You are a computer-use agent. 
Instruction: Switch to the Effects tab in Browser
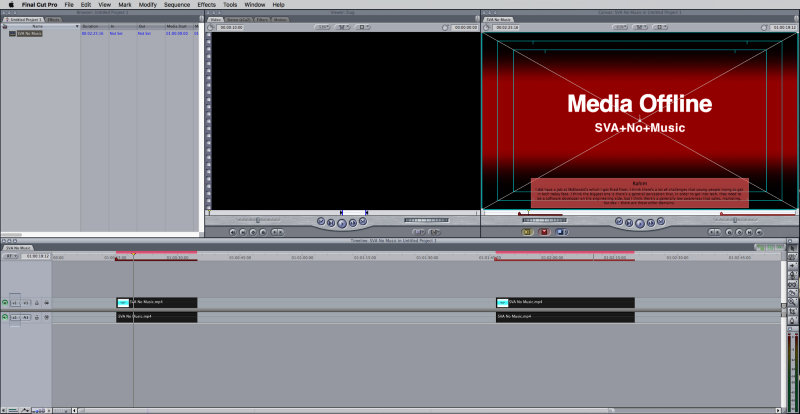point(53,19)
